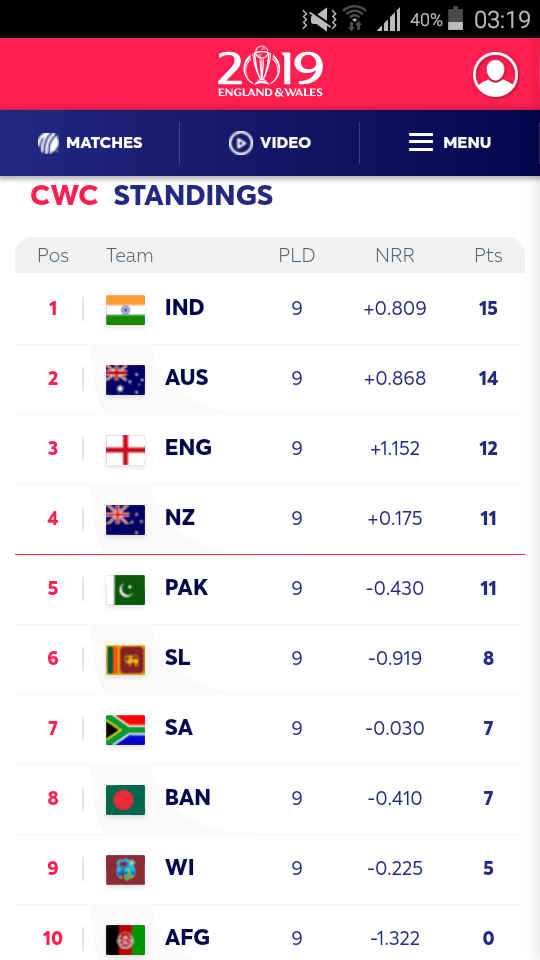This screenshot has width=540, height=960.
Task: Click the NRR column header
Action: point(395,255)
